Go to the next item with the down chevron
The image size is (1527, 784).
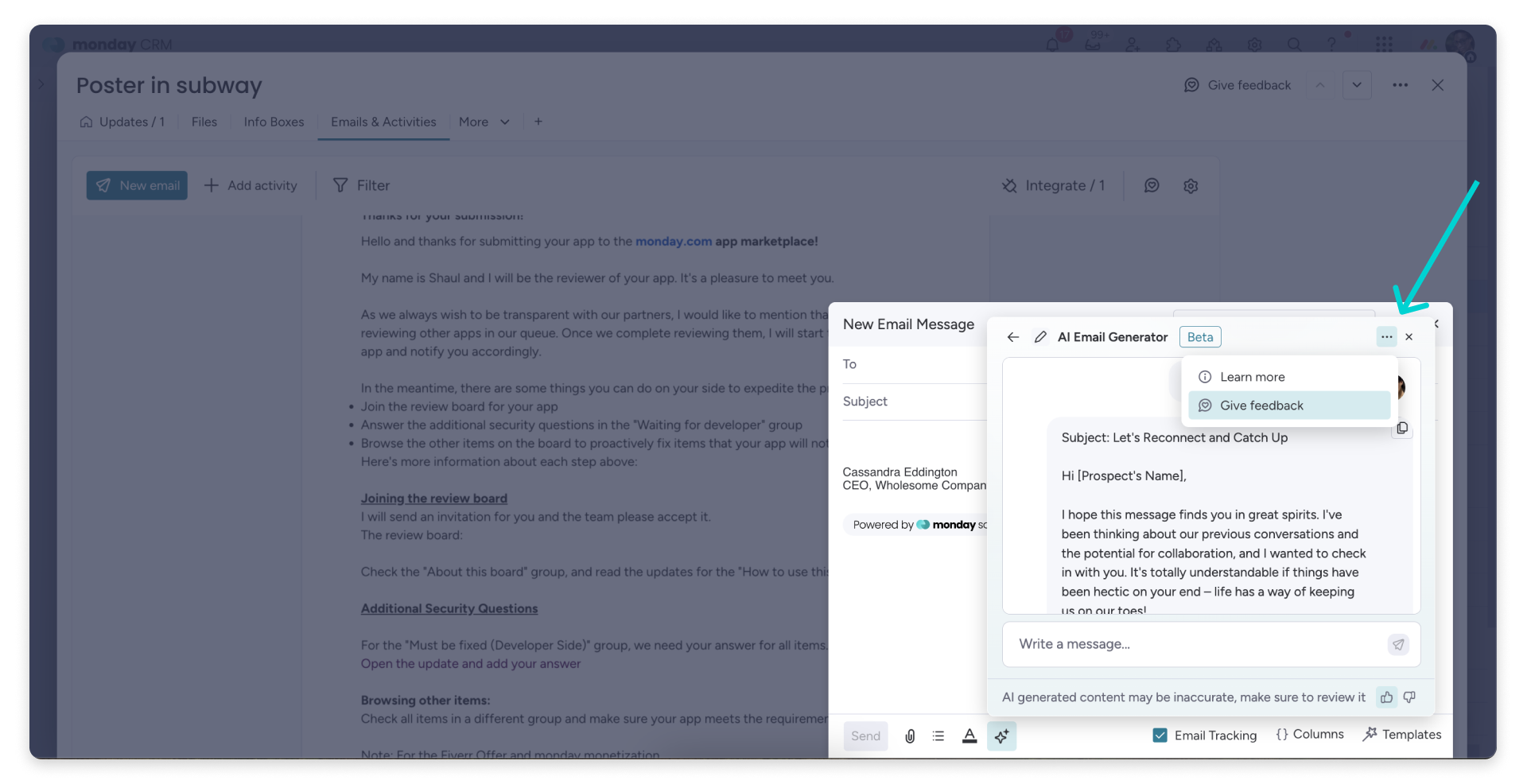(1357, 85)
